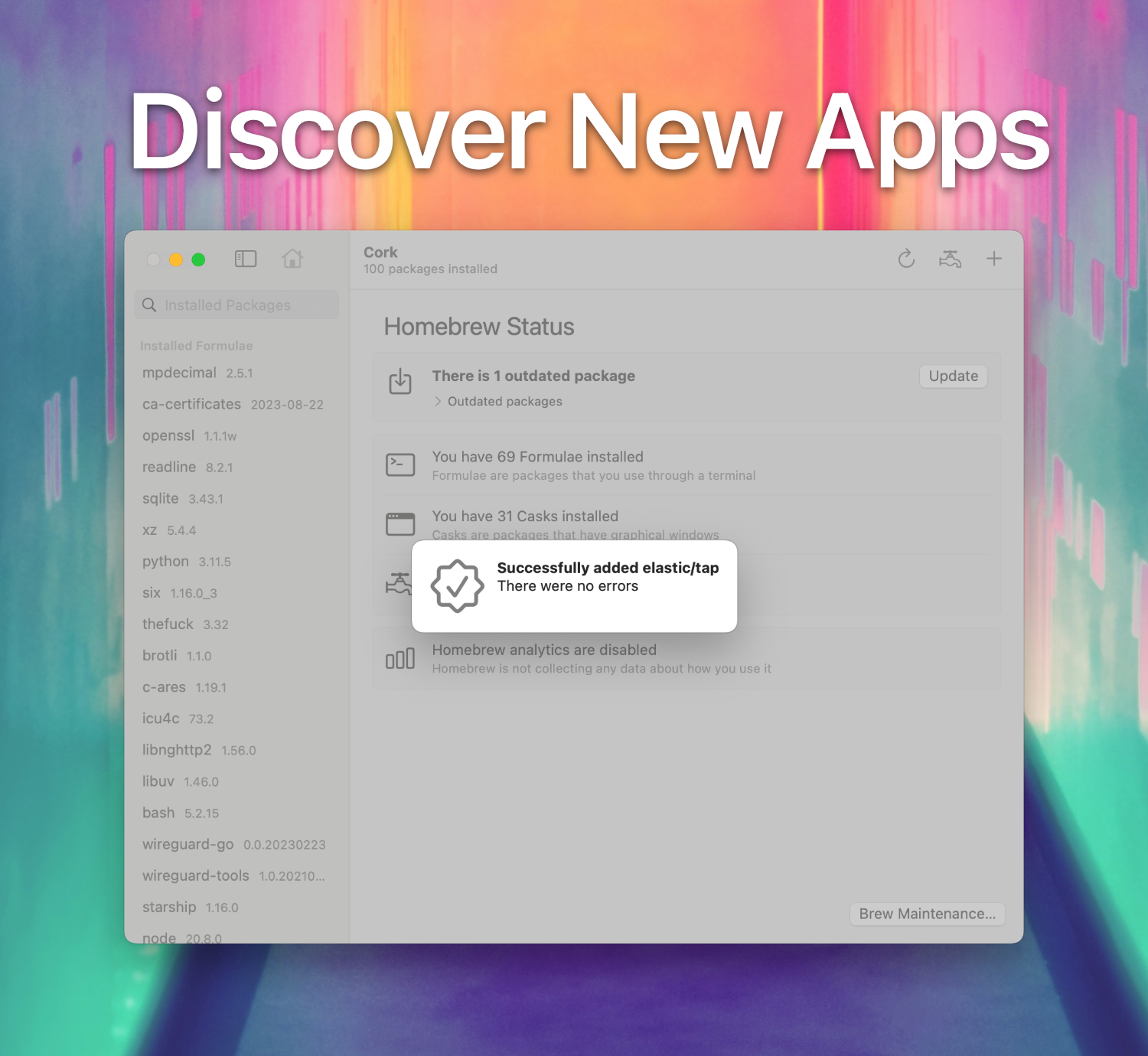Viewport: 1148px width, 1056px height.
Task: Select python 3.11.5
Action: coord(236,561)
